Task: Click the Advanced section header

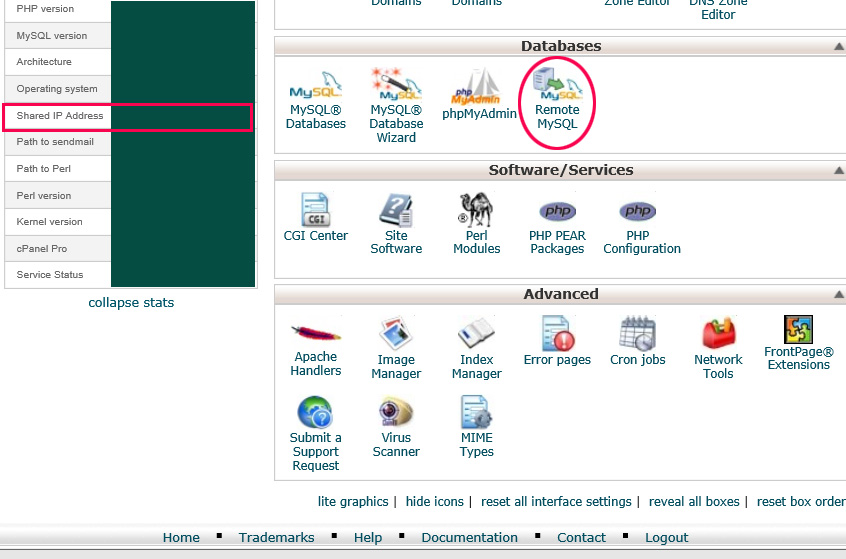Action: click(x=561, y=294)
